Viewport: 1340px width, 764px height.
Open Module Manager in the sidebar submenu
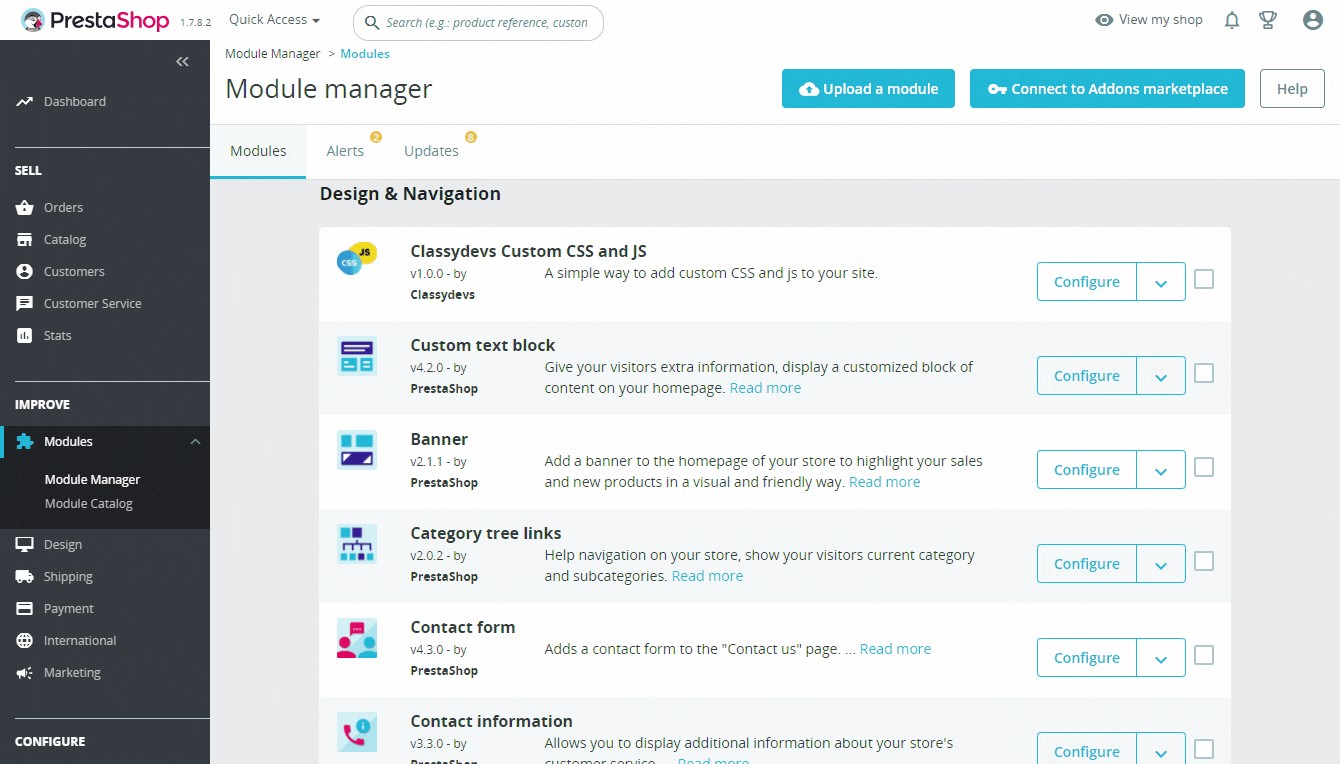92,480
